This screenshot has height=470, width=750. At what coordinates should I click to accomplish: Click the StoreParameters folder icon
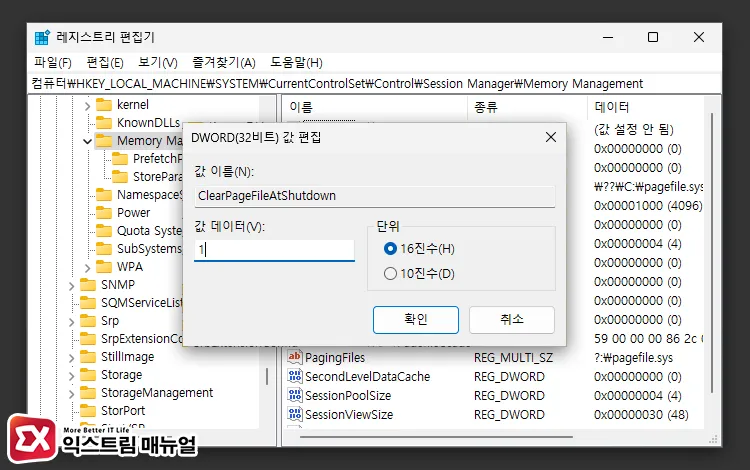120,177
